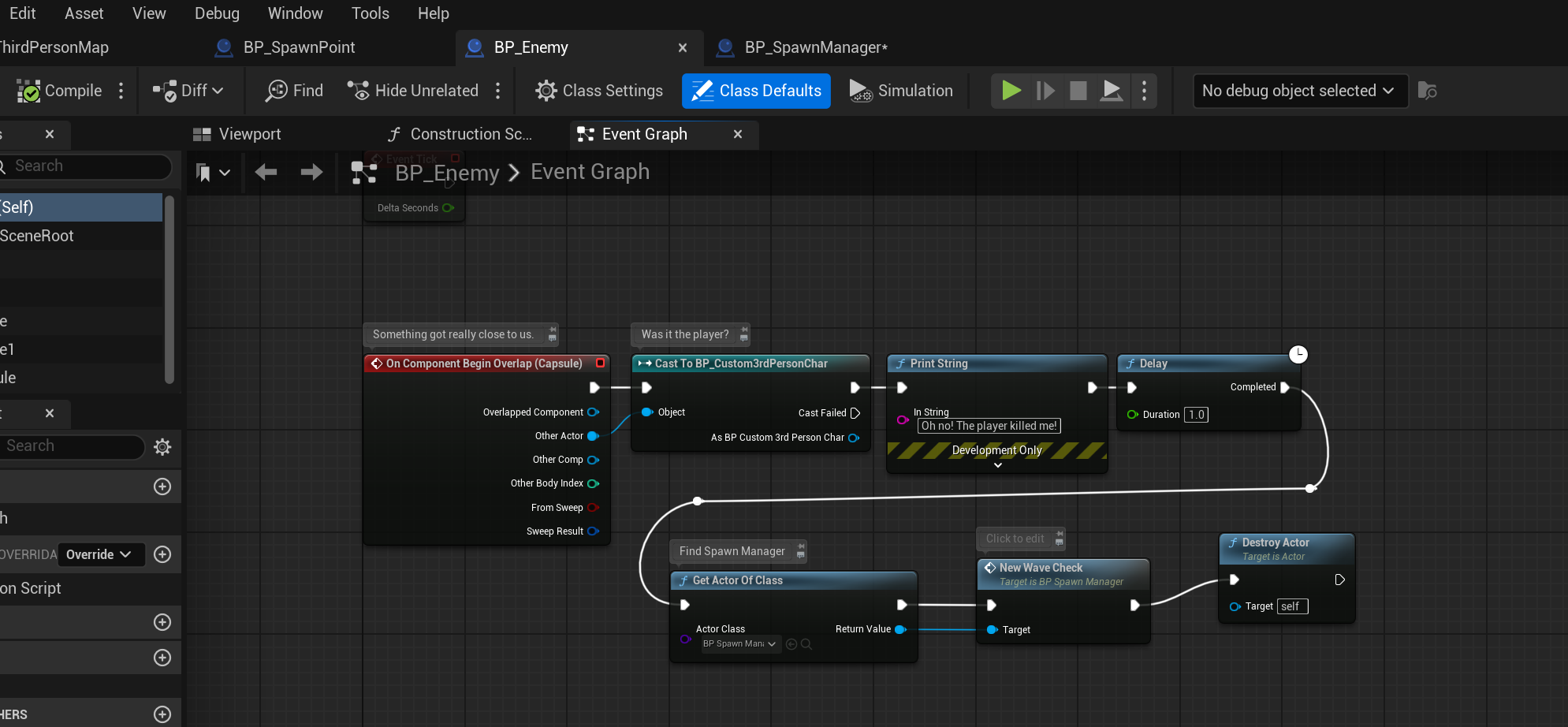Select the (Self) component
Viewport: 1568px width, 727px height.
coord(81,207)
